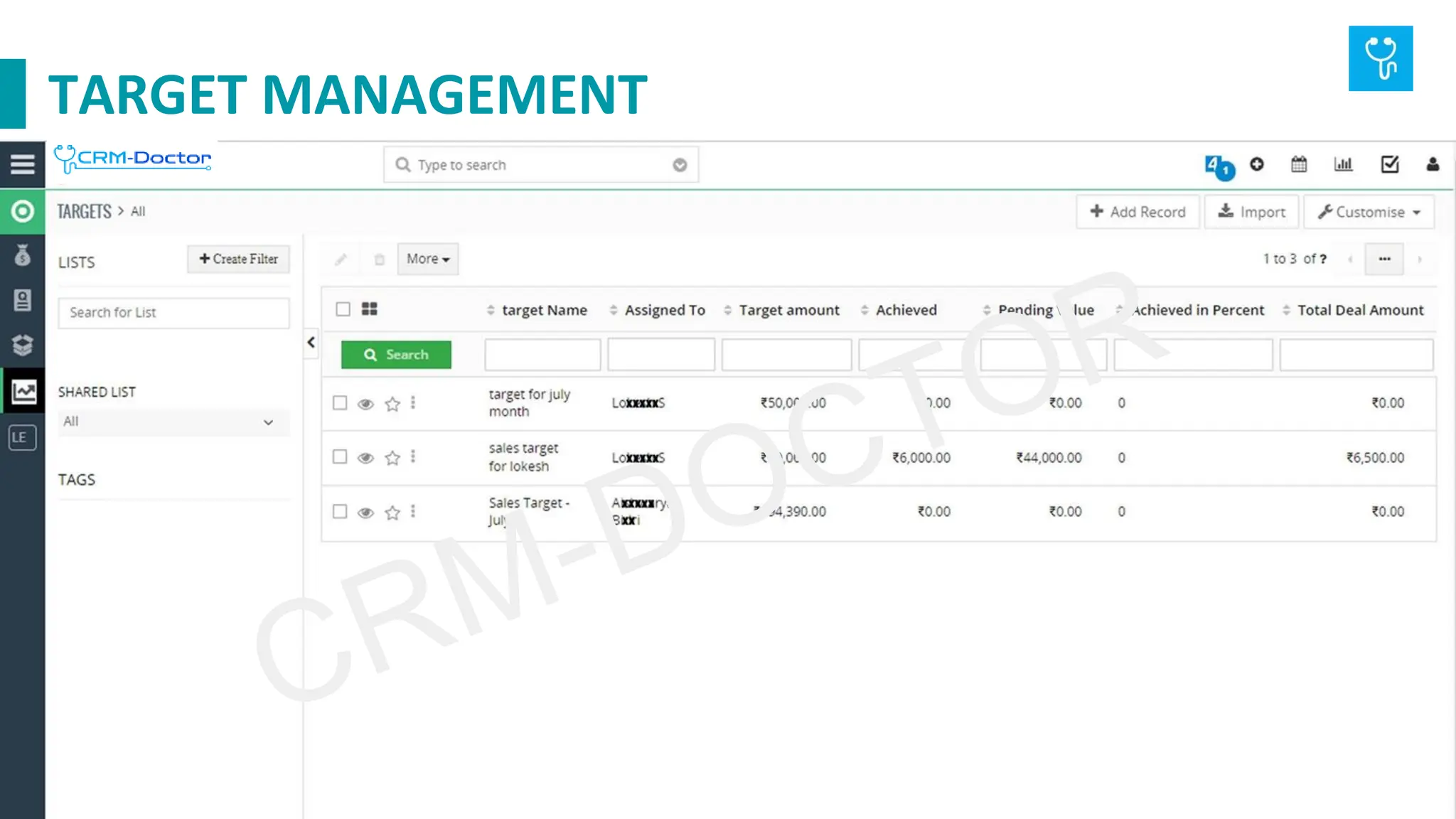The width and height of the screenshot is (1456, 819).
Task: Open row options for 'sales target for lokesh'
Action: (x=413, y=456)
